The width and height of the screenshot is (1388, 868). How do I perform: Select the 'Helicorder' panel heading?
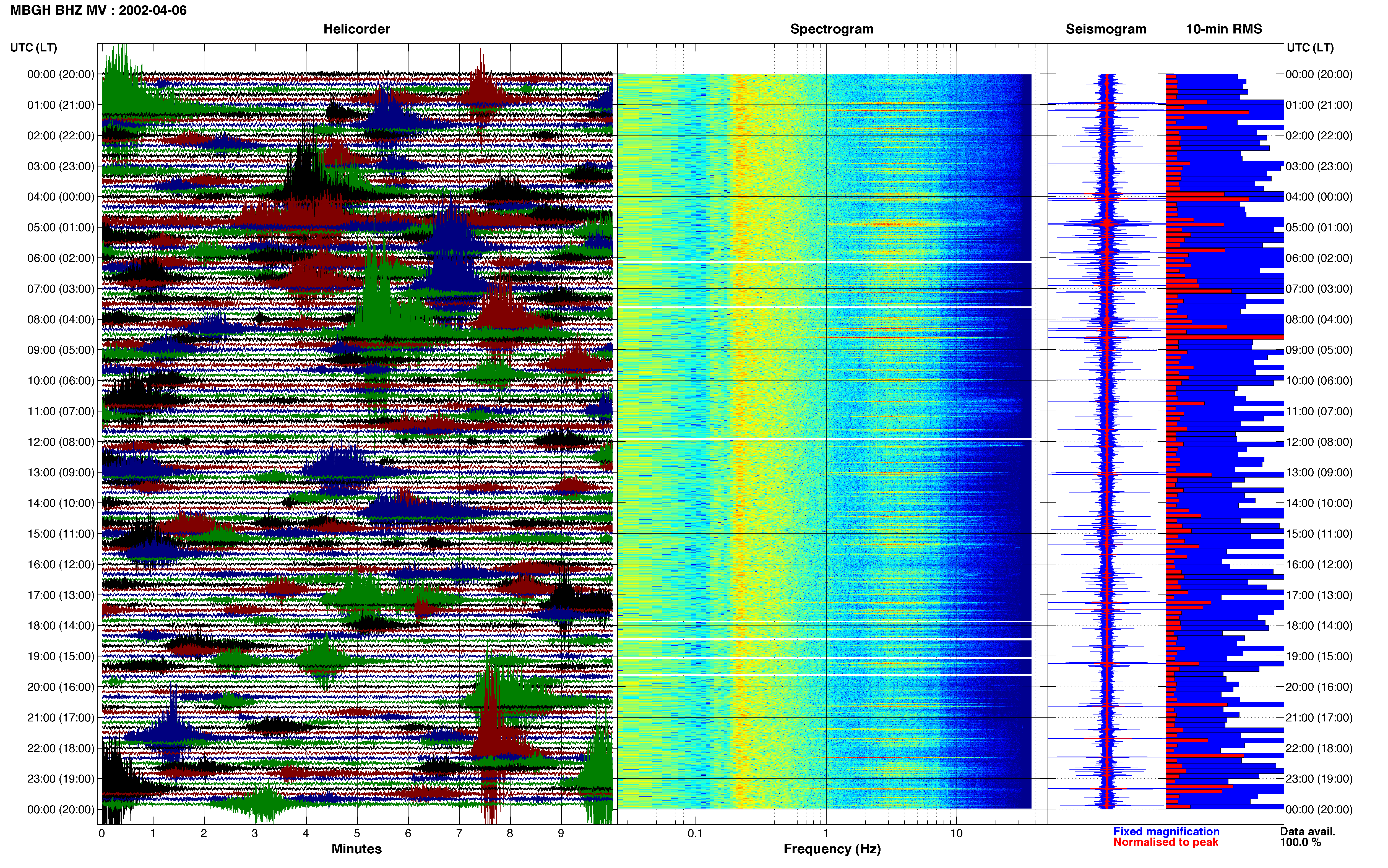click(356, 29)
